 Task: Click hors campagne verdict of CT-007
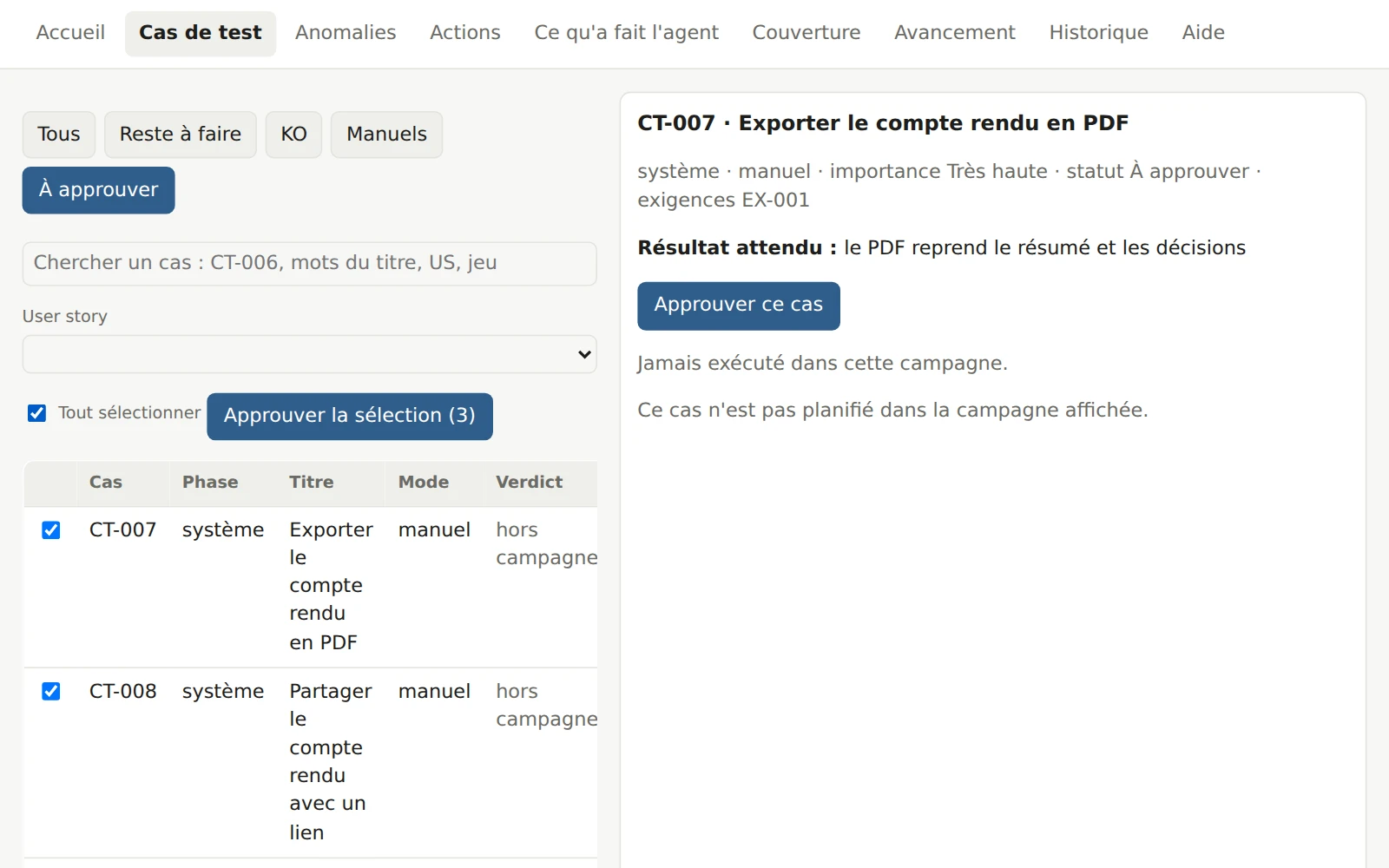(x=547, y=543)
